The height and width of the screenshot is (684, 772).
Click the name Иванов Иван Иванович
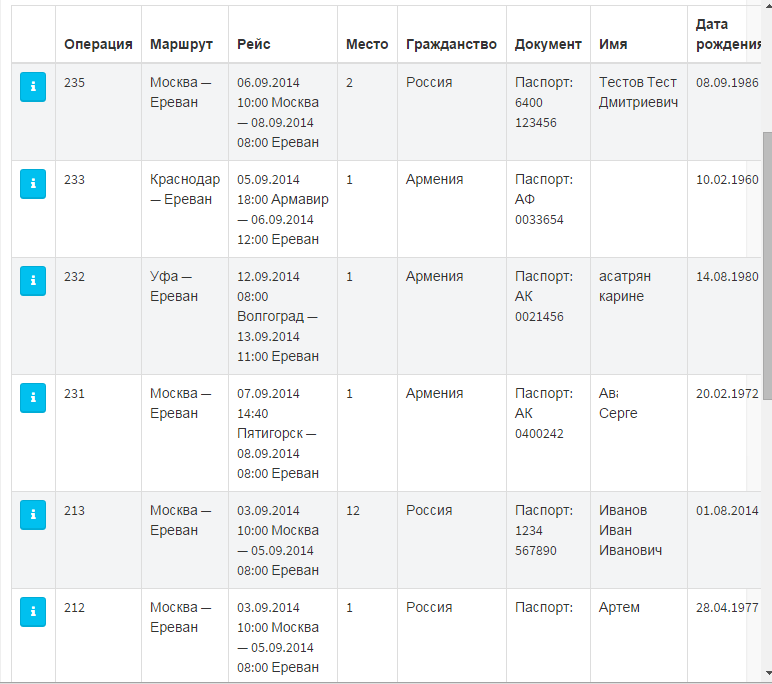pos(630,530)
